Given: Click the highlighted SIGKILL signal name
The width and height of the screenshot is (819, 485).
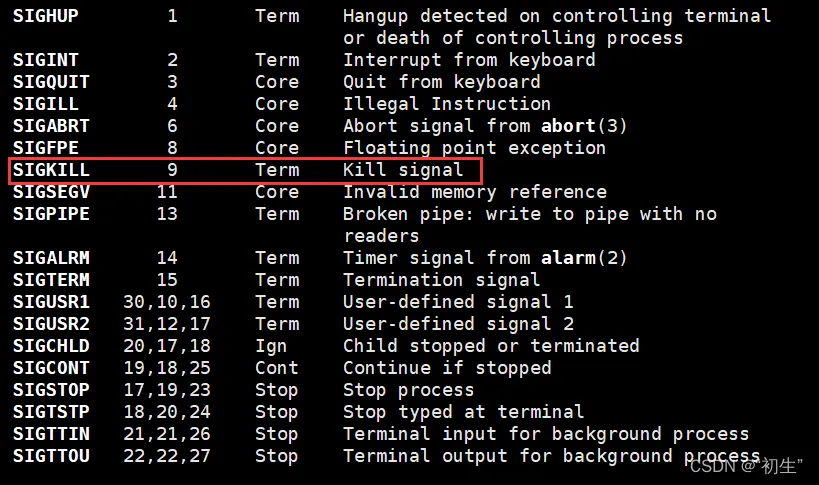Looking at the screenshot, I should click(51, 170).
